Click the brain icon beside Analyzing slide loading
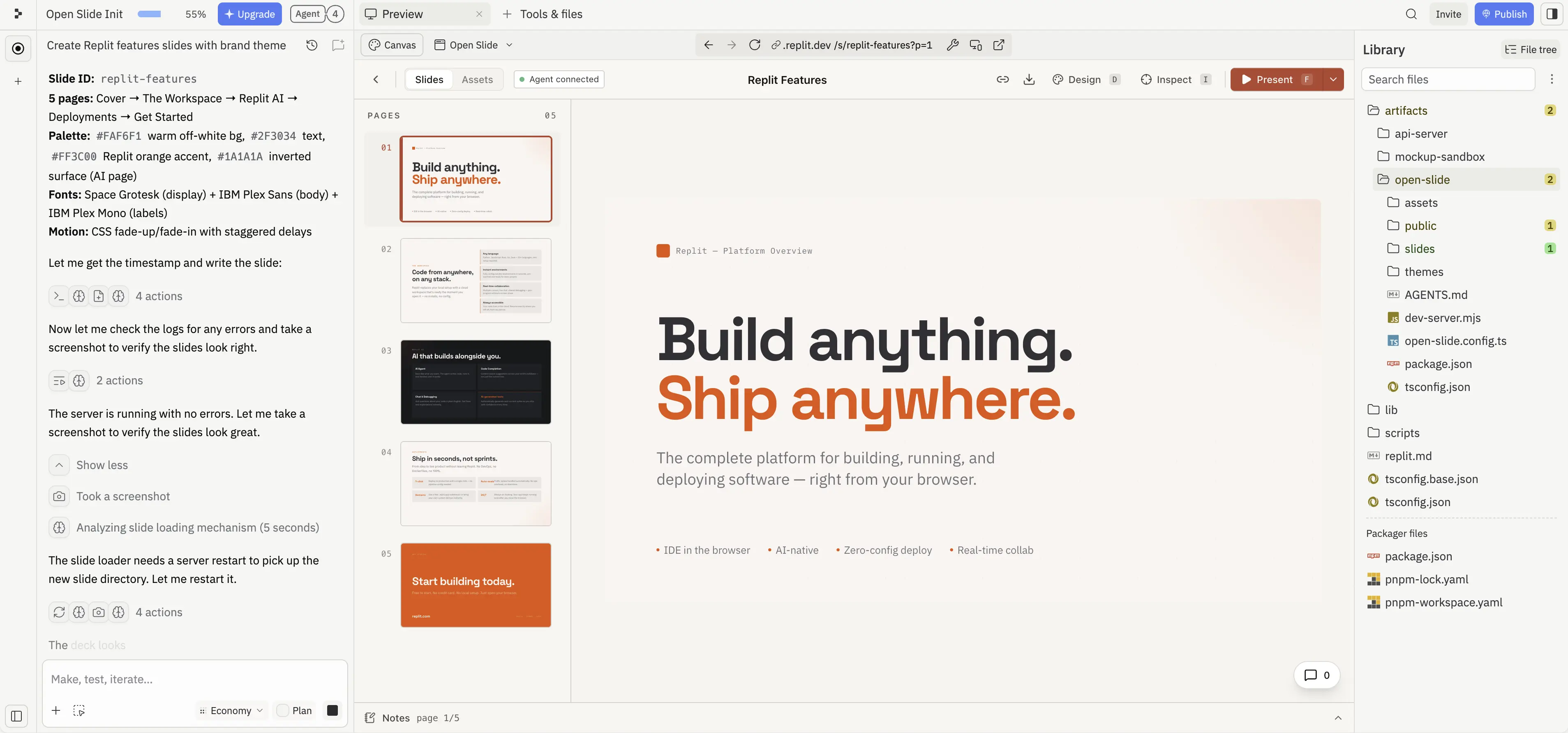Image resolution: width=1568 pixels, height=733 pixels. click(59, 527)
